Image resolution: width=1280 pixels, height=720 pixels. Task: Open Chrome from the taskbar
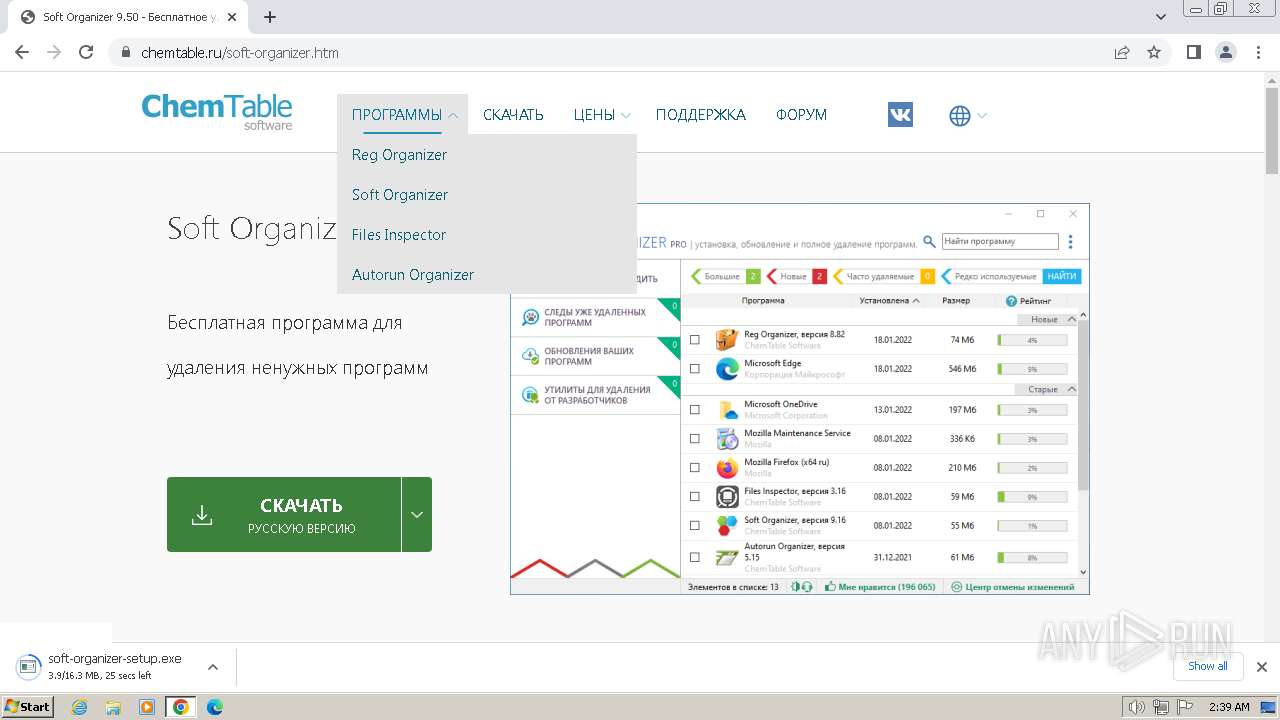click(181, 707)
